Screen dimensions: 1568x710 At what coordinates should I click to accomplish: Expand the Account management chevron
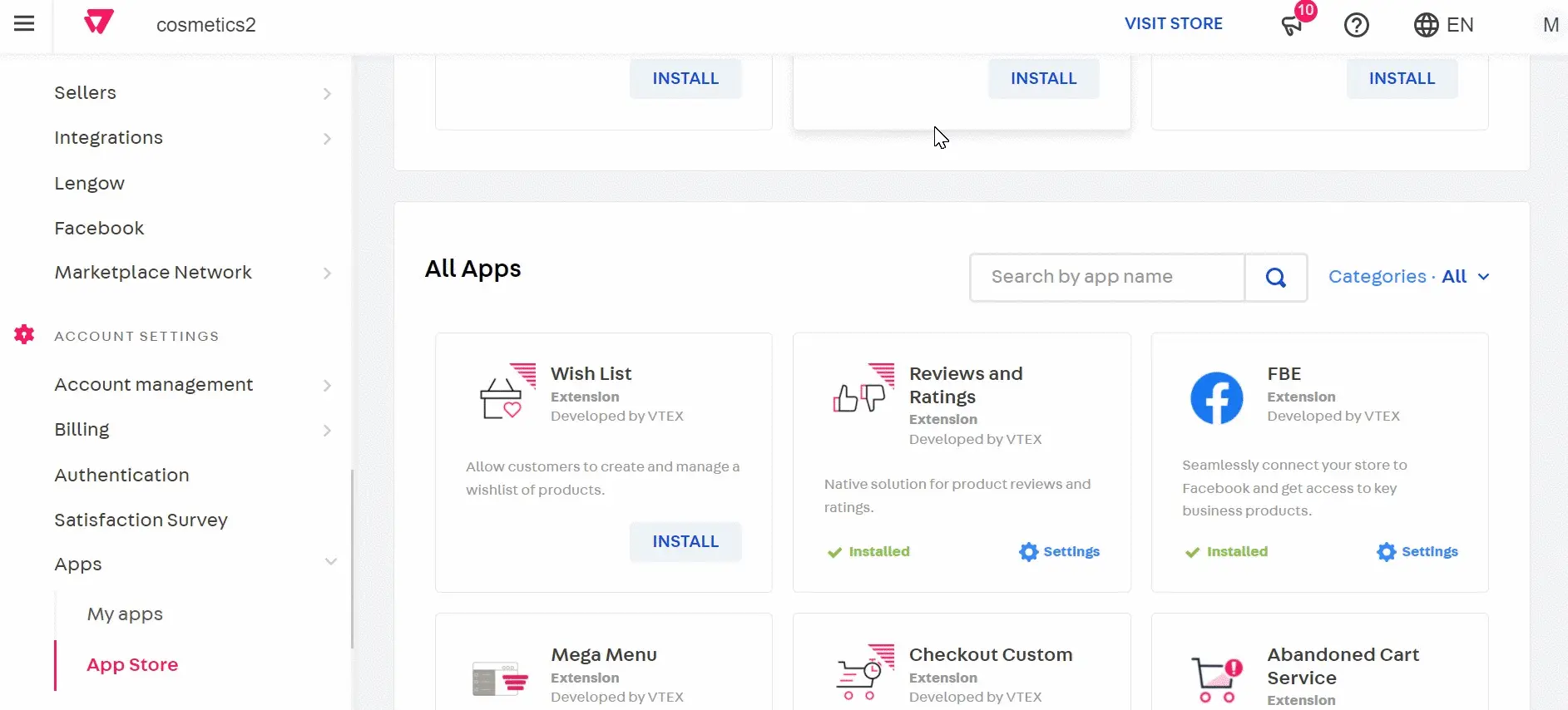pos(327,386)
